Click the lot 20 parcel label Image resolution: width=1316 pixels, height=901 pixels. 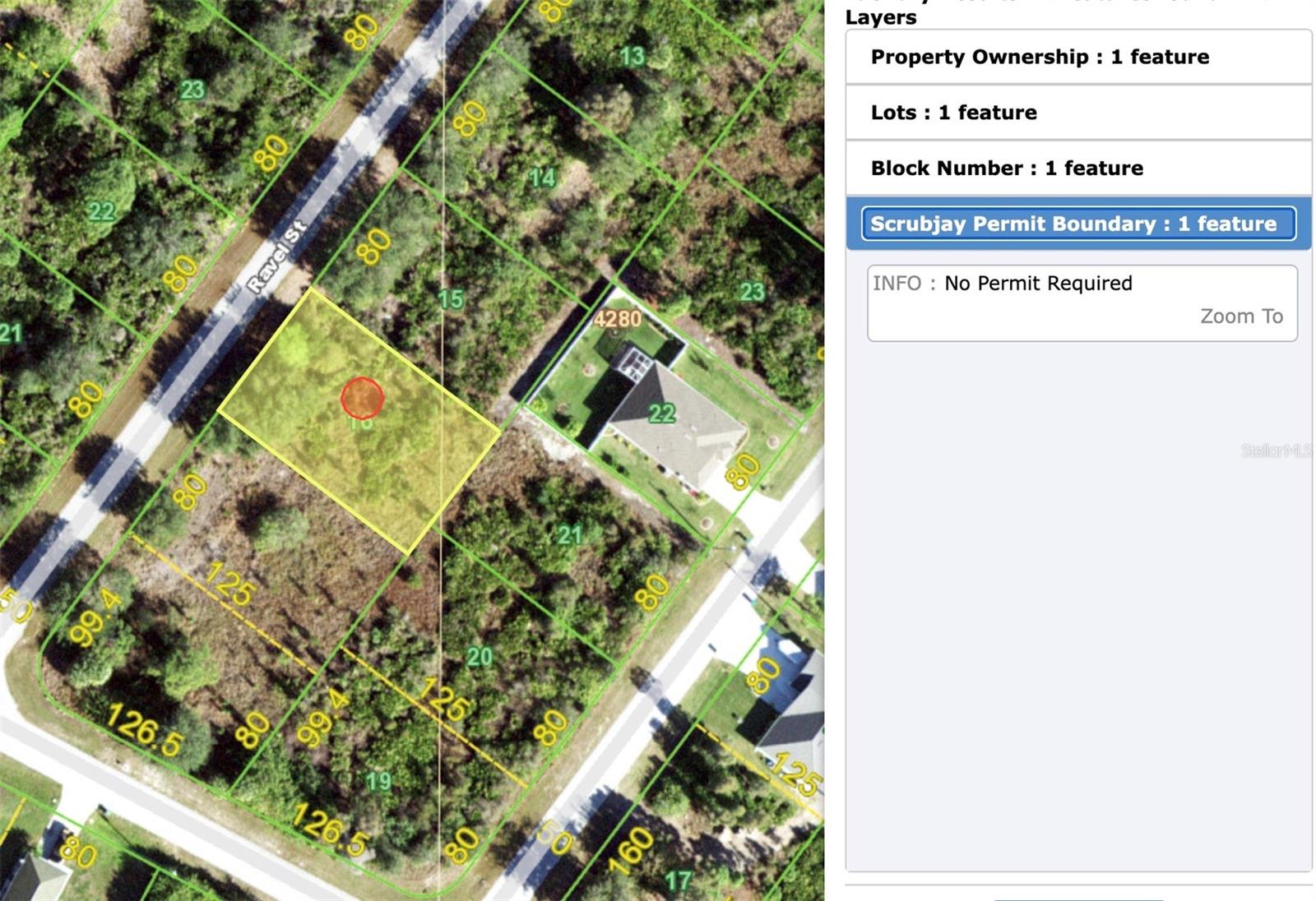[x=479, y=656]
